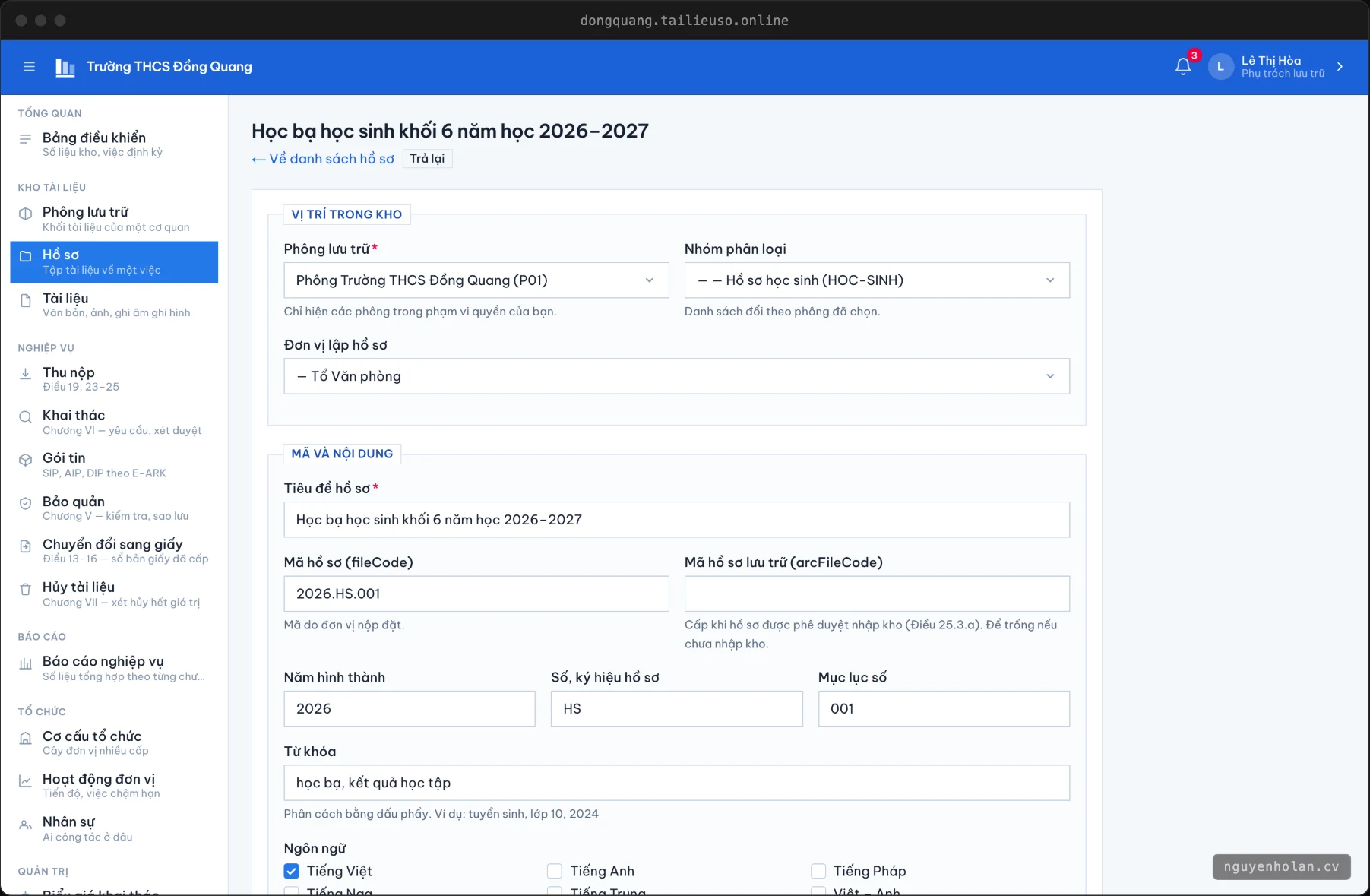This screenshot has width=1370, height=896.
Task: Open the Phông lưu trữ dropdown
Action: (476, 280)
